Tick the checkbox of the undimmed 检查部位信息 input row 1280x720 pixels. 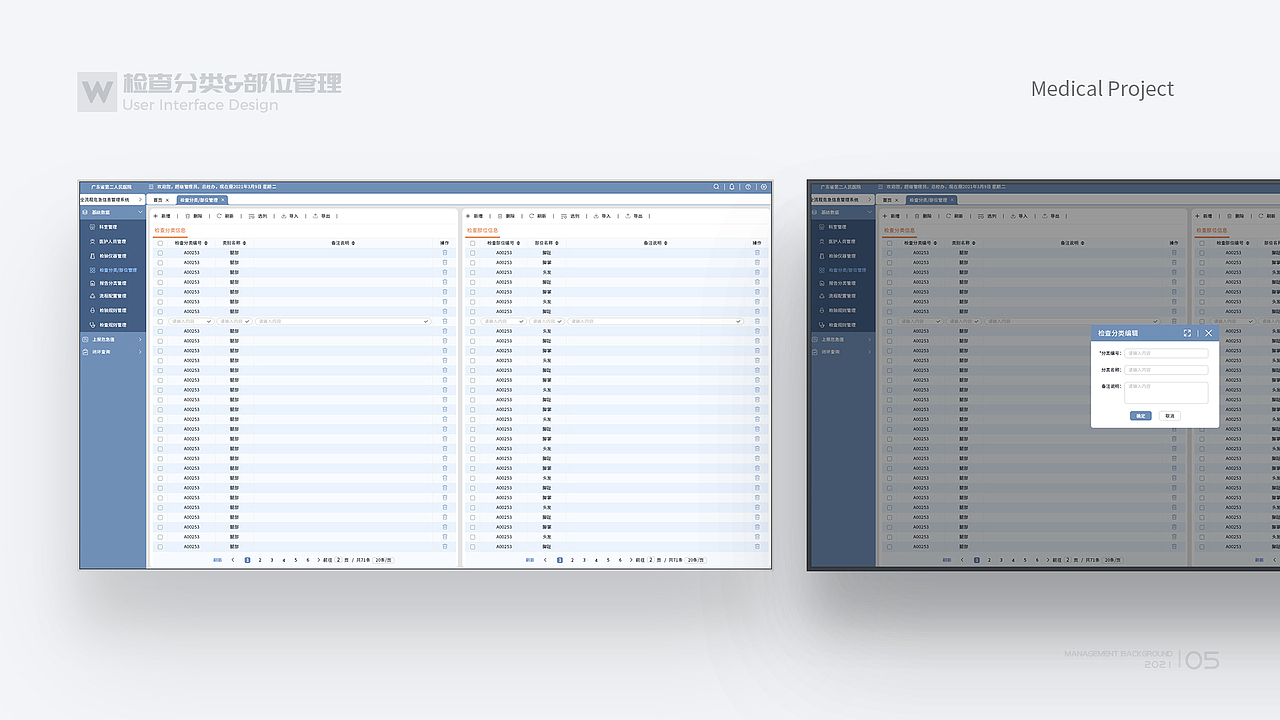click(472, 321)
